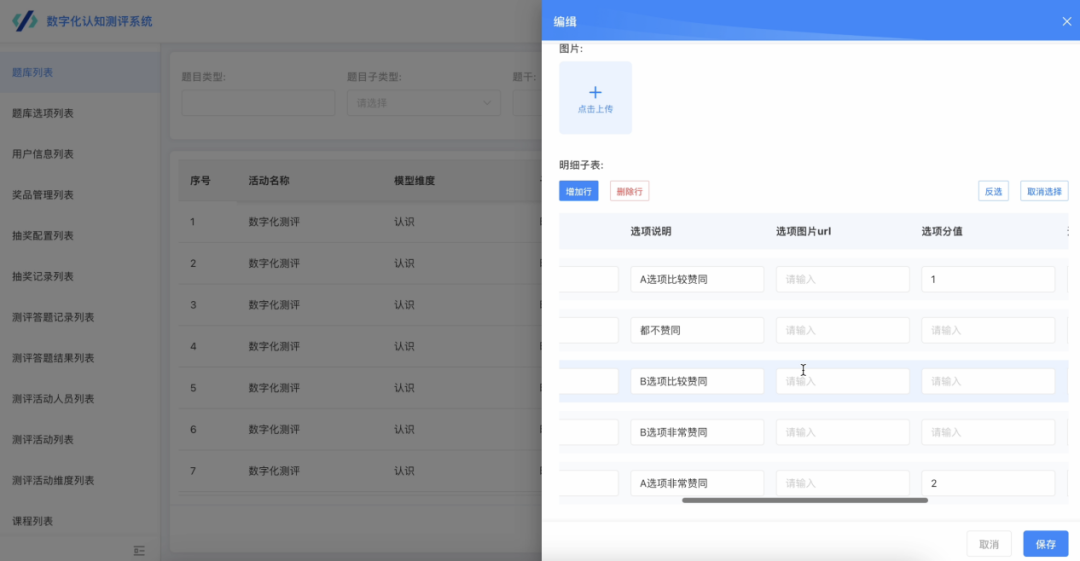Open 抽奖记录列表 menu item
The image size is (1080, 561).
coord(80,276)
